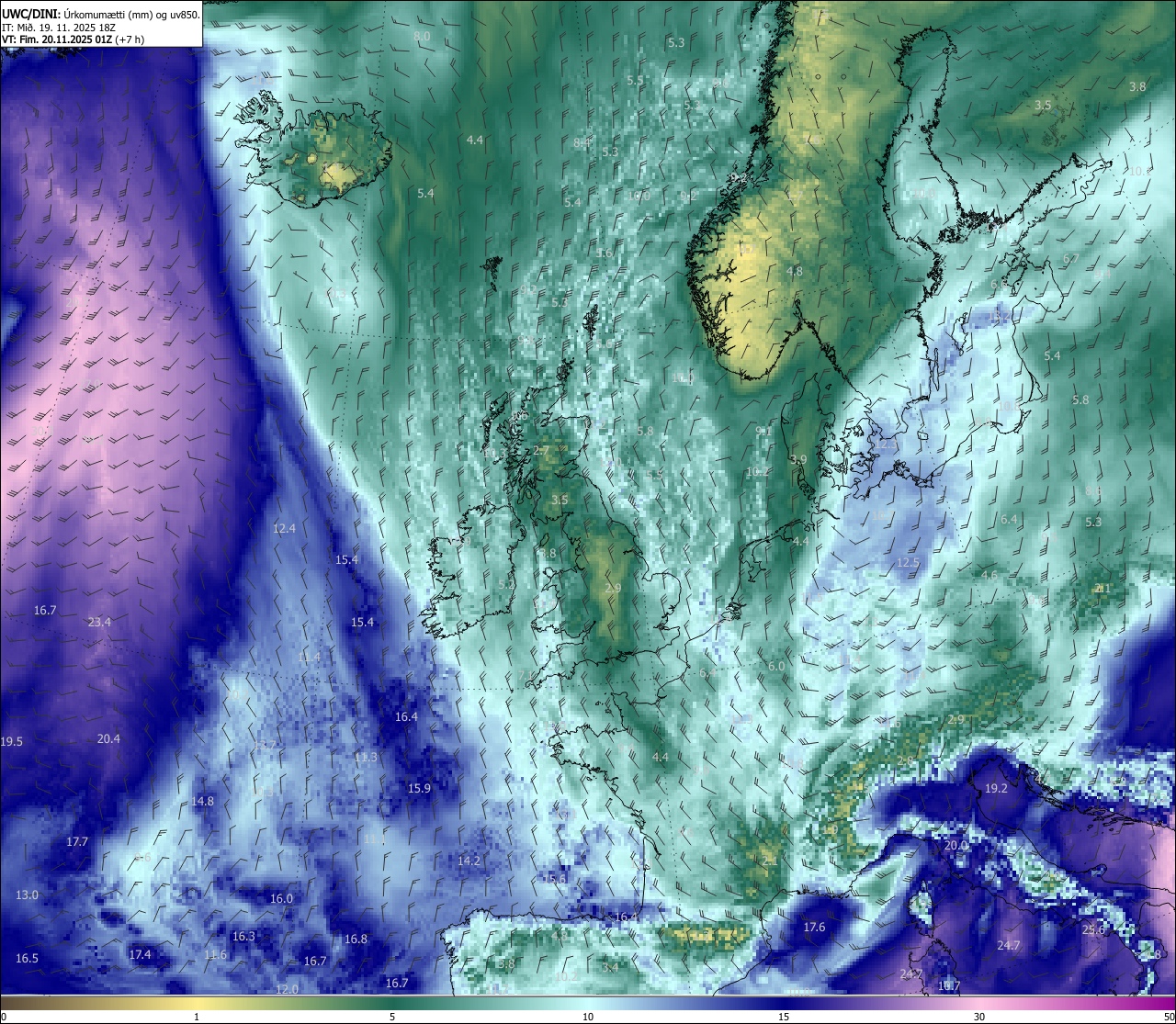Click the 12.0 value near the colorbar
The height and width of the screenshot is (1024, 1176).
click(x=287, y=990)
